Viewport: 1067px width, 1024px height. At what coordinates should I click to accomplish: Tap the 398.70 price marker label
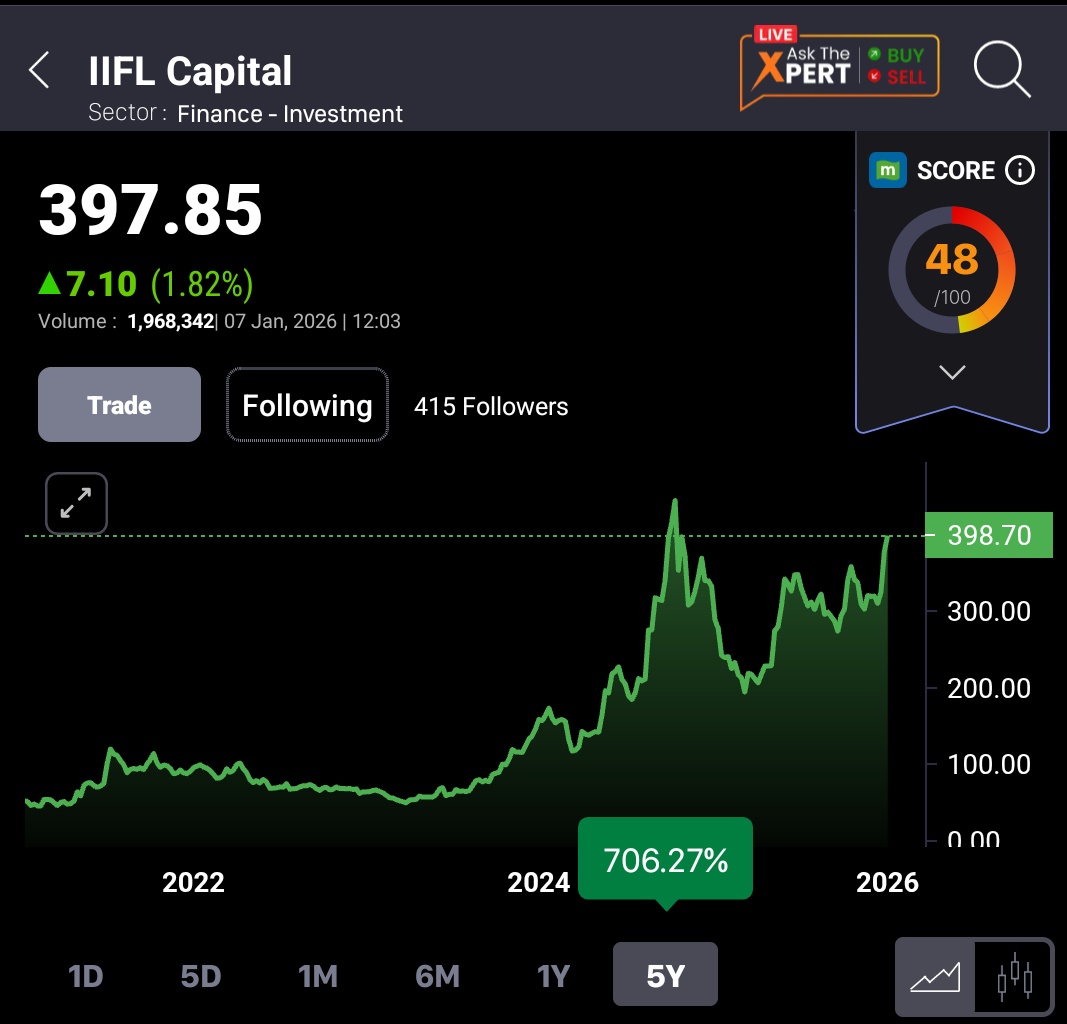click(x=989, y=535)
